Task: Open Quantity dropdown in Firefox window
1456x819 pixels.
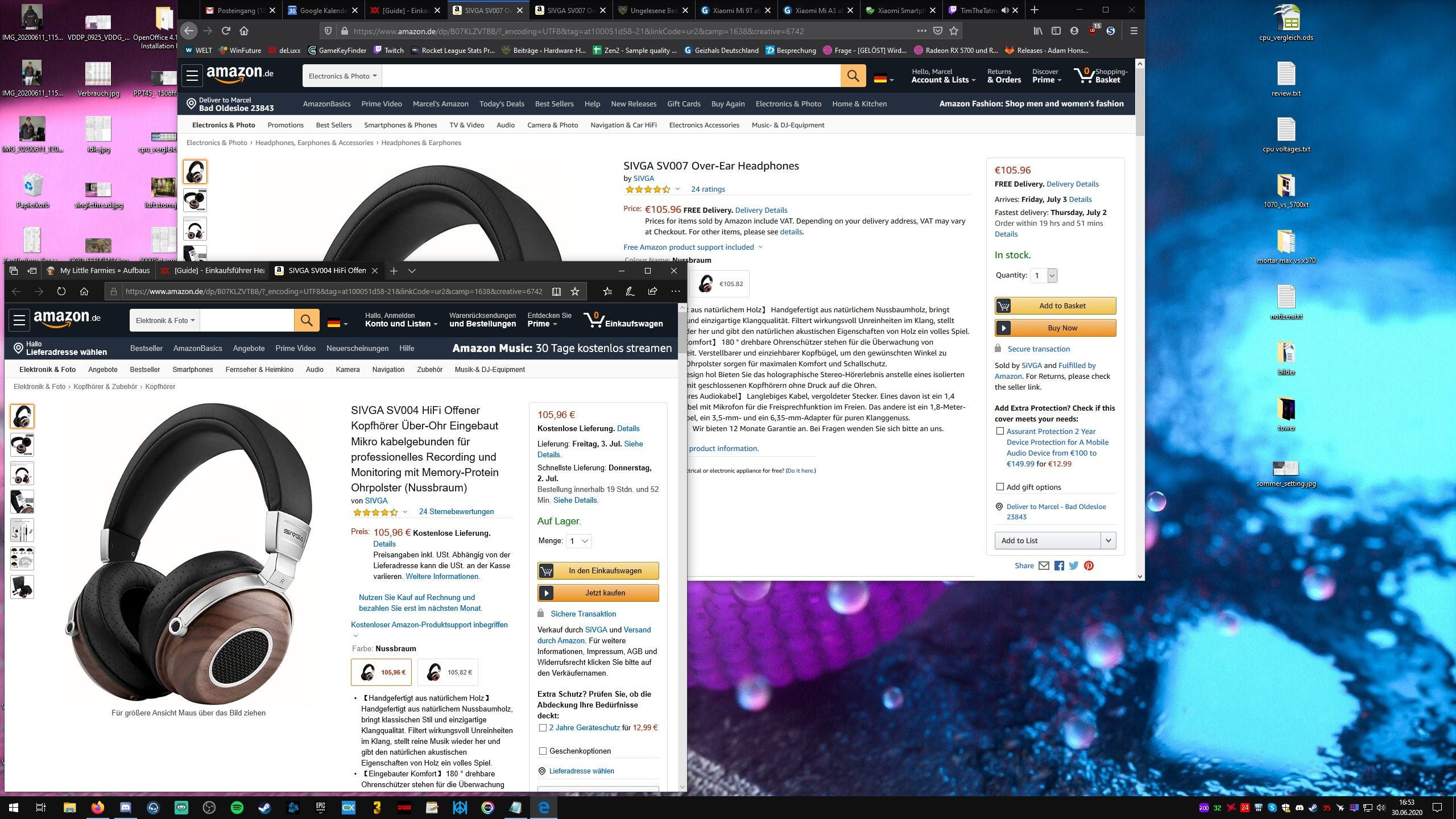Action: tap(1044, 275)
